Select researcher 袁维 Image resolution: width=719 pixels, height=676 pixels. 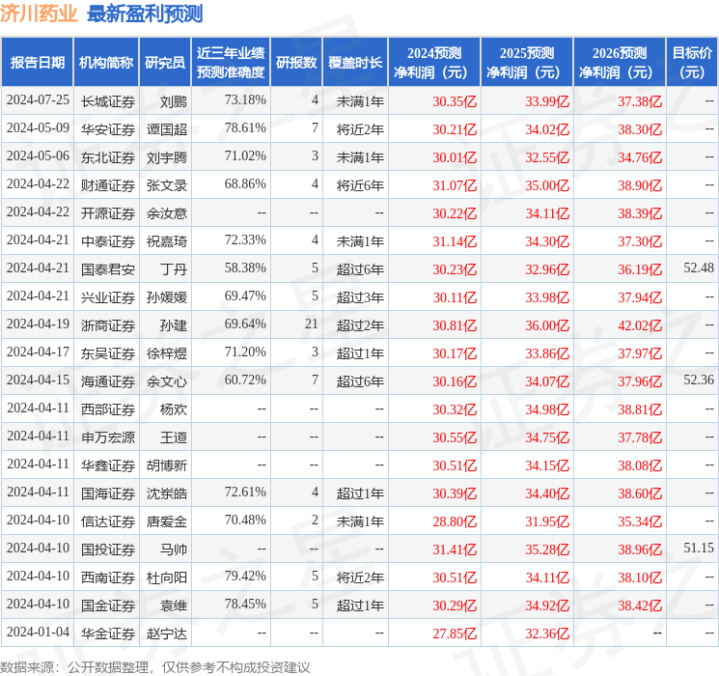[173, 605]
